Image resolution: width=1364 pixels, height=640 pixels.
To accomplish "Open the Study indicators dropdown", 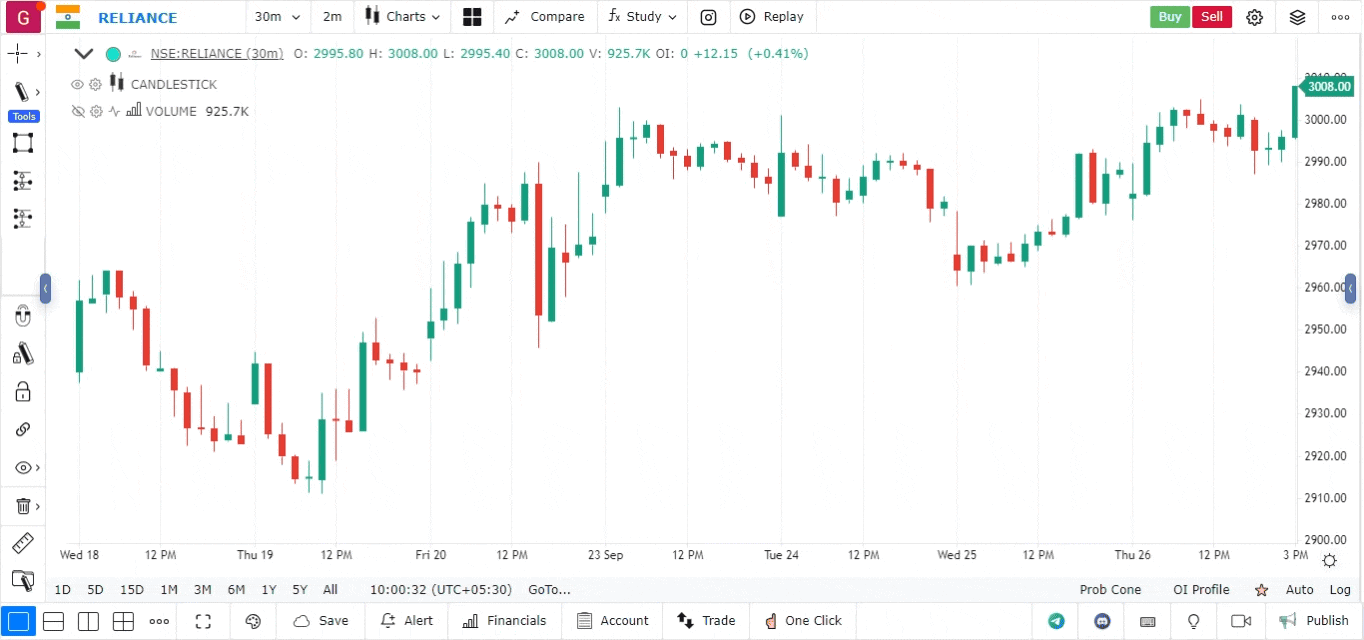I will 642,17.
